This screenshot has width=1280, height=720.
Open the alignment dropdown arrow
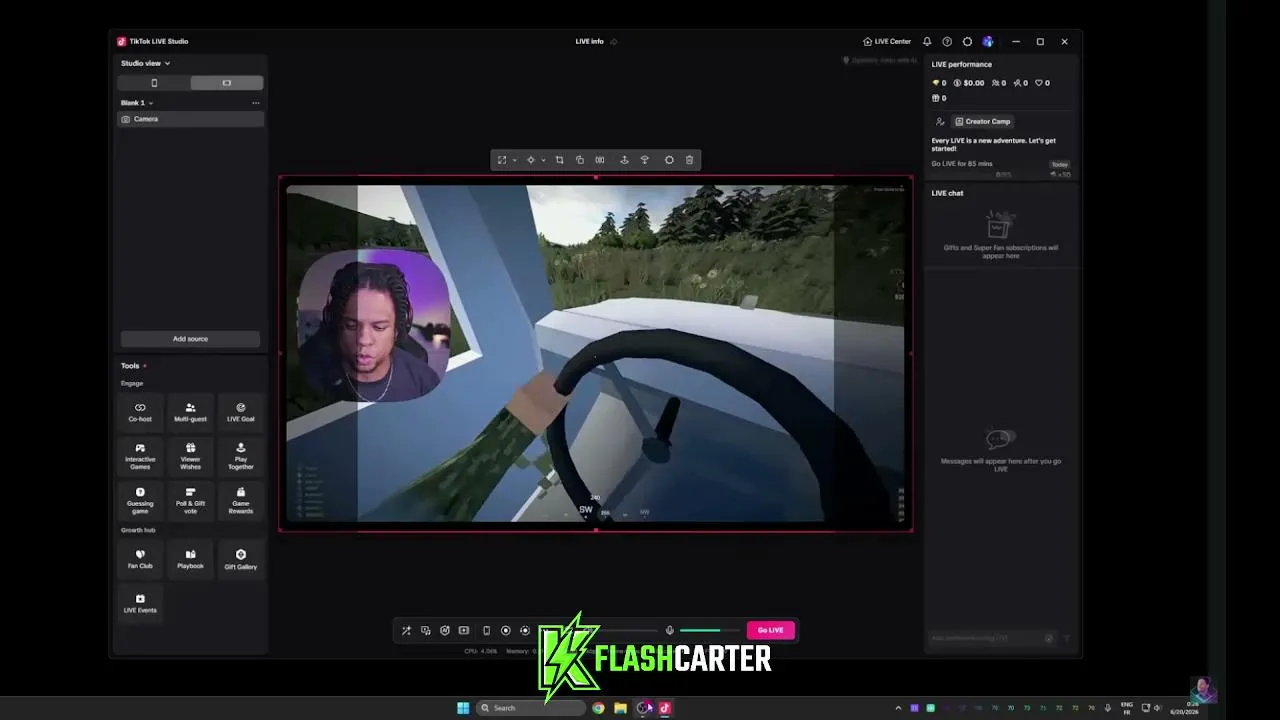(543, 160)
